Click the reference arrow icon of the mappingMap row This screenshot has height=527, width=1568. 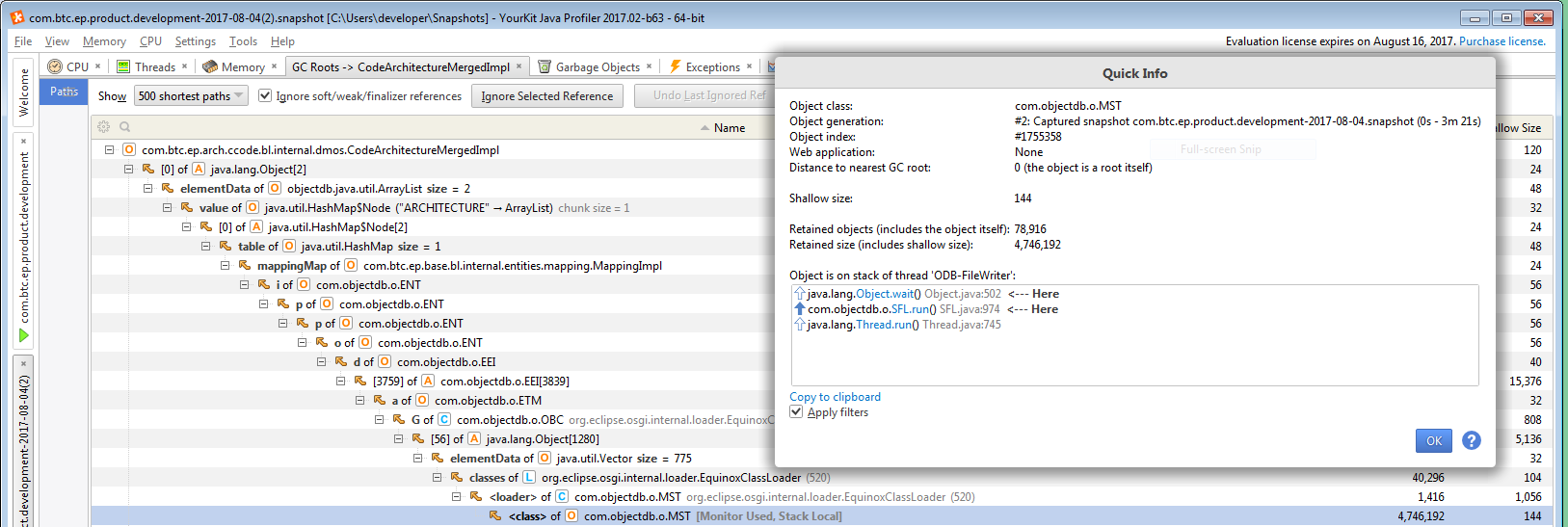coord(245,265)
